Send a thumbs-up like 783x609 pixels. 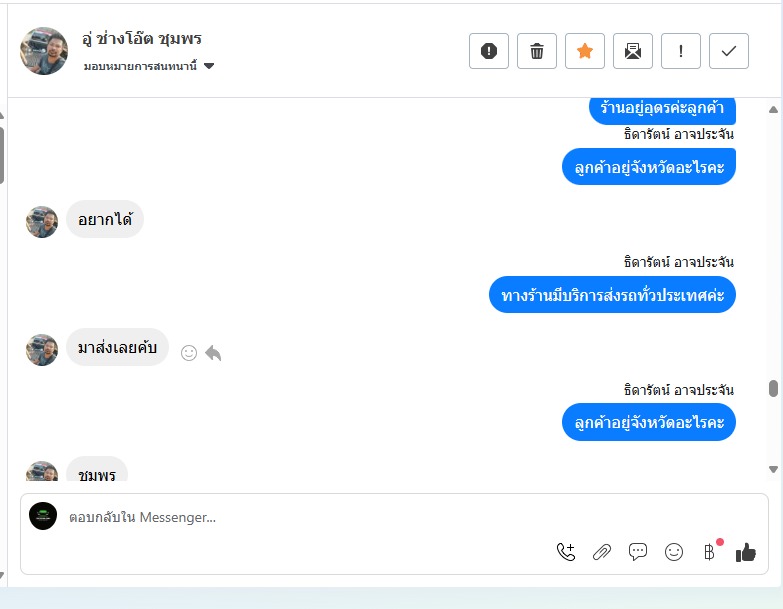[x=746, y=552]
